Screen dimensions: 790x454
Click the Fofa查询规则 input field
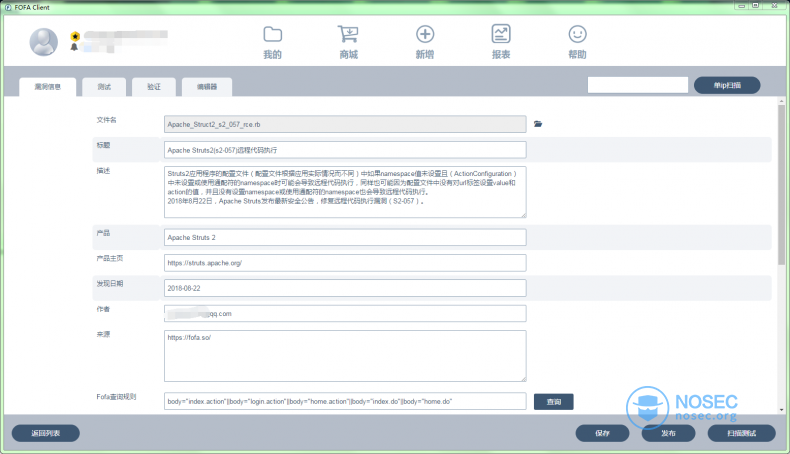pos(345,402)
